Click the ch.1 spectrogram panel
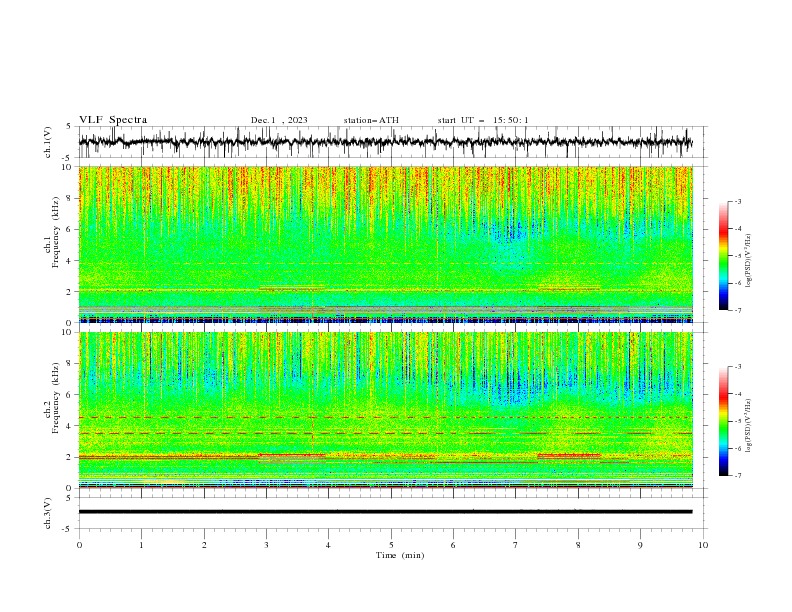Viewport: 792px width, 612px height. tap(385, 244)
